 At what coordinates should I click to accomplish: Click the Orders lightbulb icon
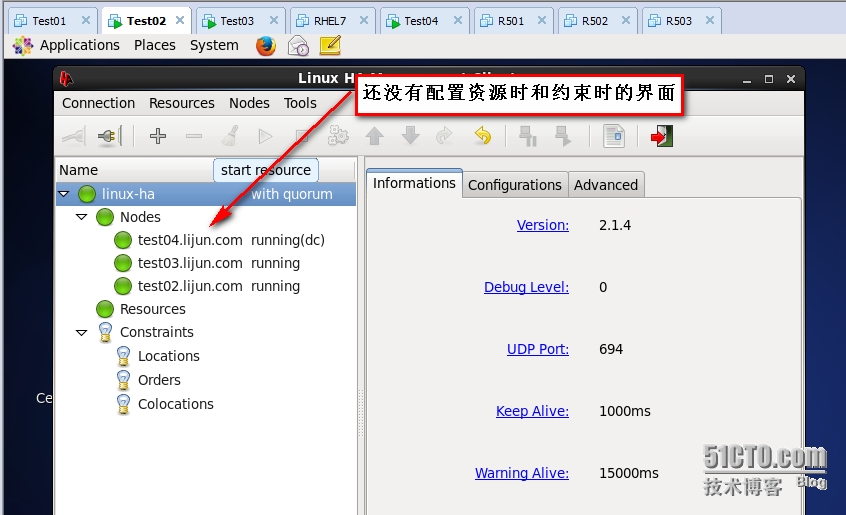[123, 380]
